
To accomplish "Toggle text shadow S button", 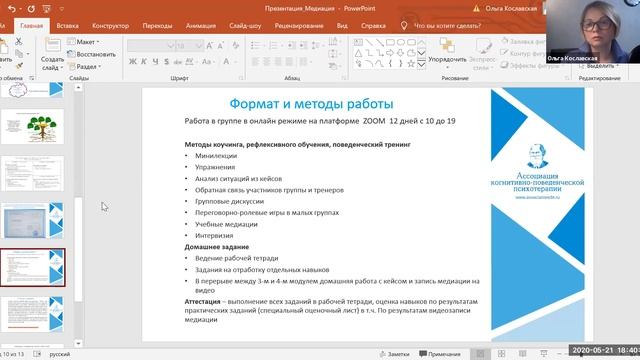I will (x=166, y=62).
